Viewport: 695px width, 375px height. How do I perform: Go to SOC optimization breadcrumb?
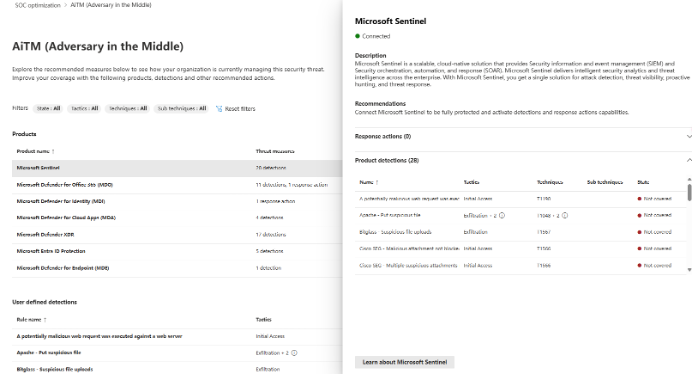pyautogui.click(x=38, y=5)
